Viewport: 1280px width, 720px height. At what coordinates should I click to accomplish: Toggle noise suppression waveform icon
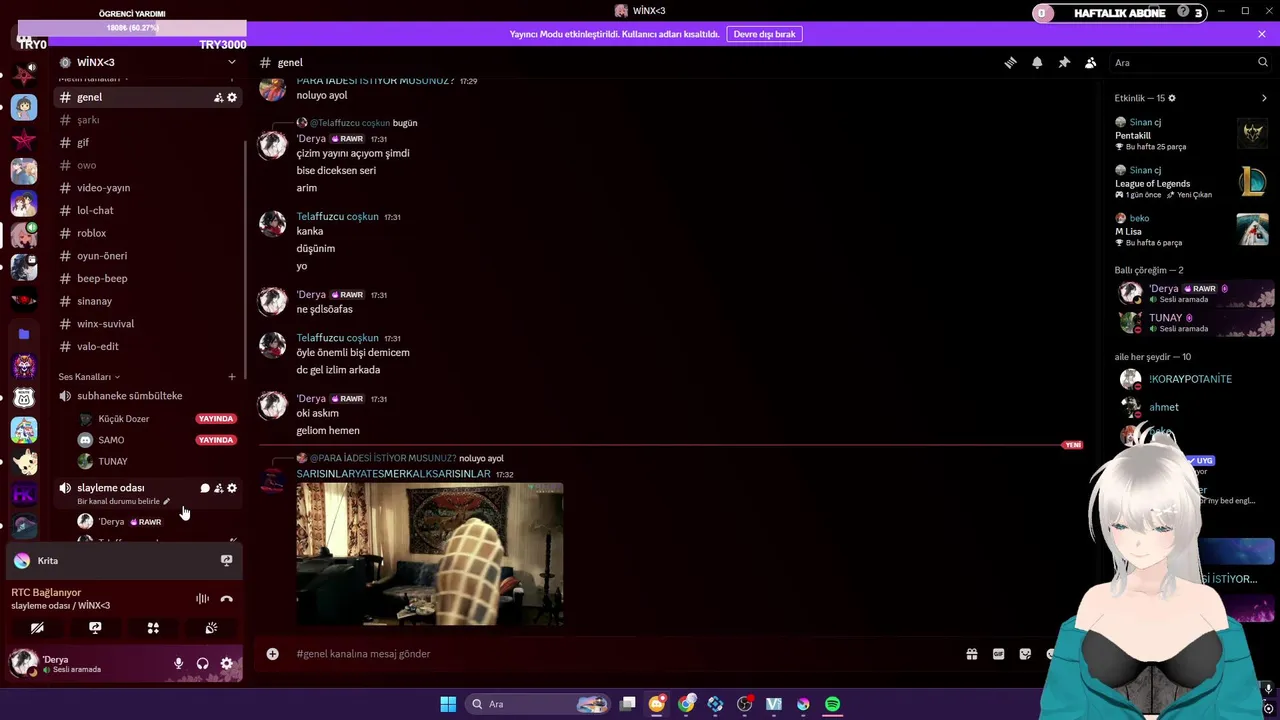pos(202,599)
